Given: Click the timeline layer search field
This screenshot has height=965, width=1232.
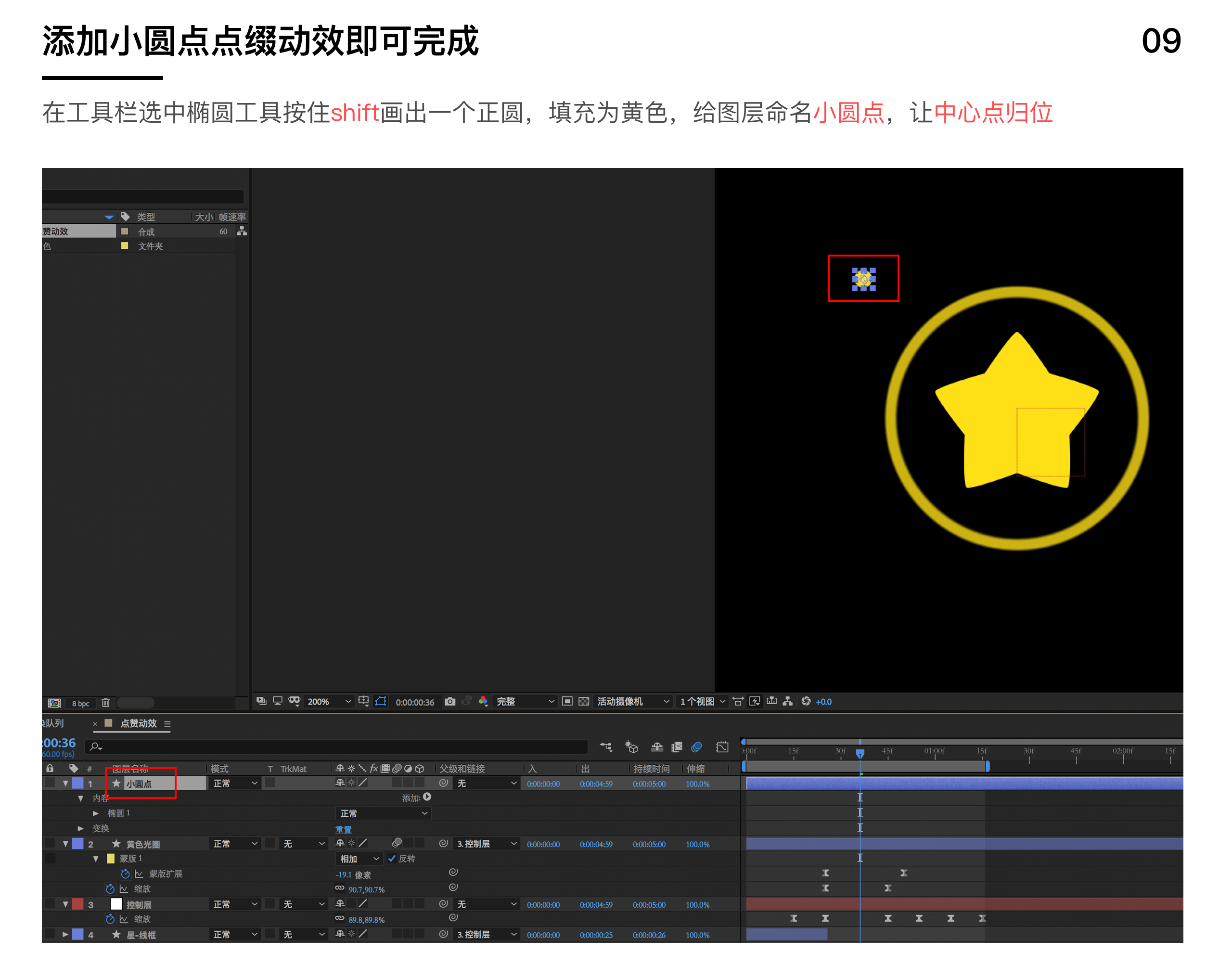Looking at the screenshot, I should 339,747.
